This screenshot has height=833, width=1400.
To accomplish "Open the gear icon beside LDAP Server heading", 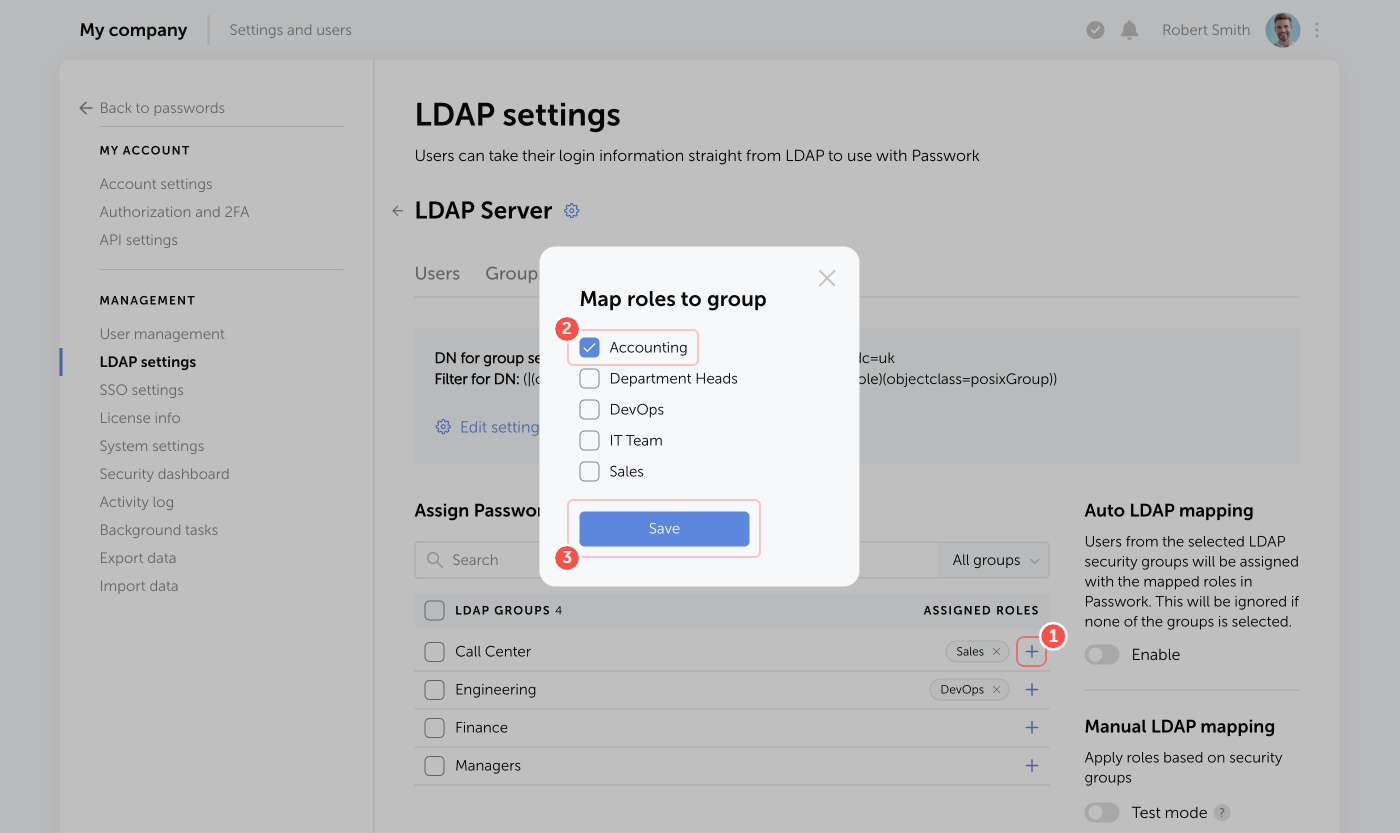I will (571, 210).
